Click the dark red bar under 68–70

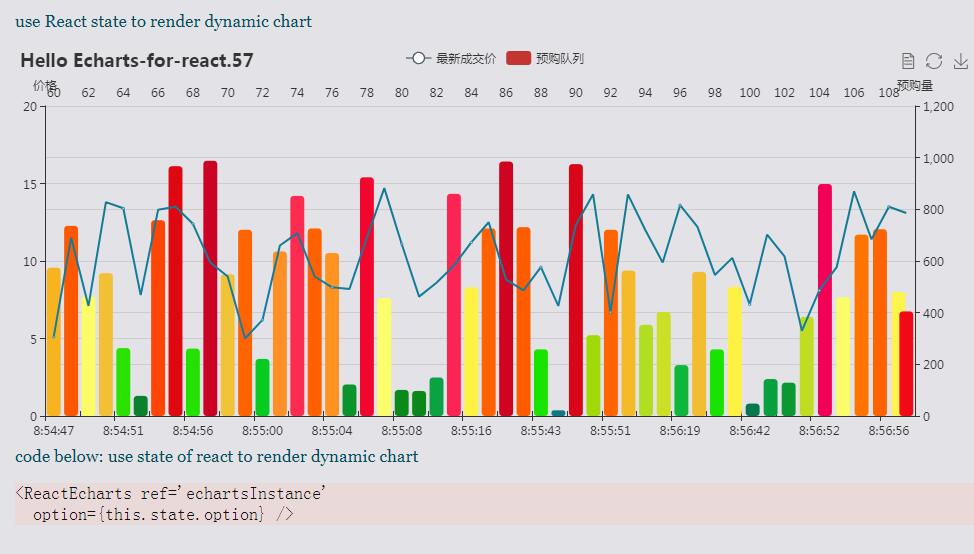point(211,288)
